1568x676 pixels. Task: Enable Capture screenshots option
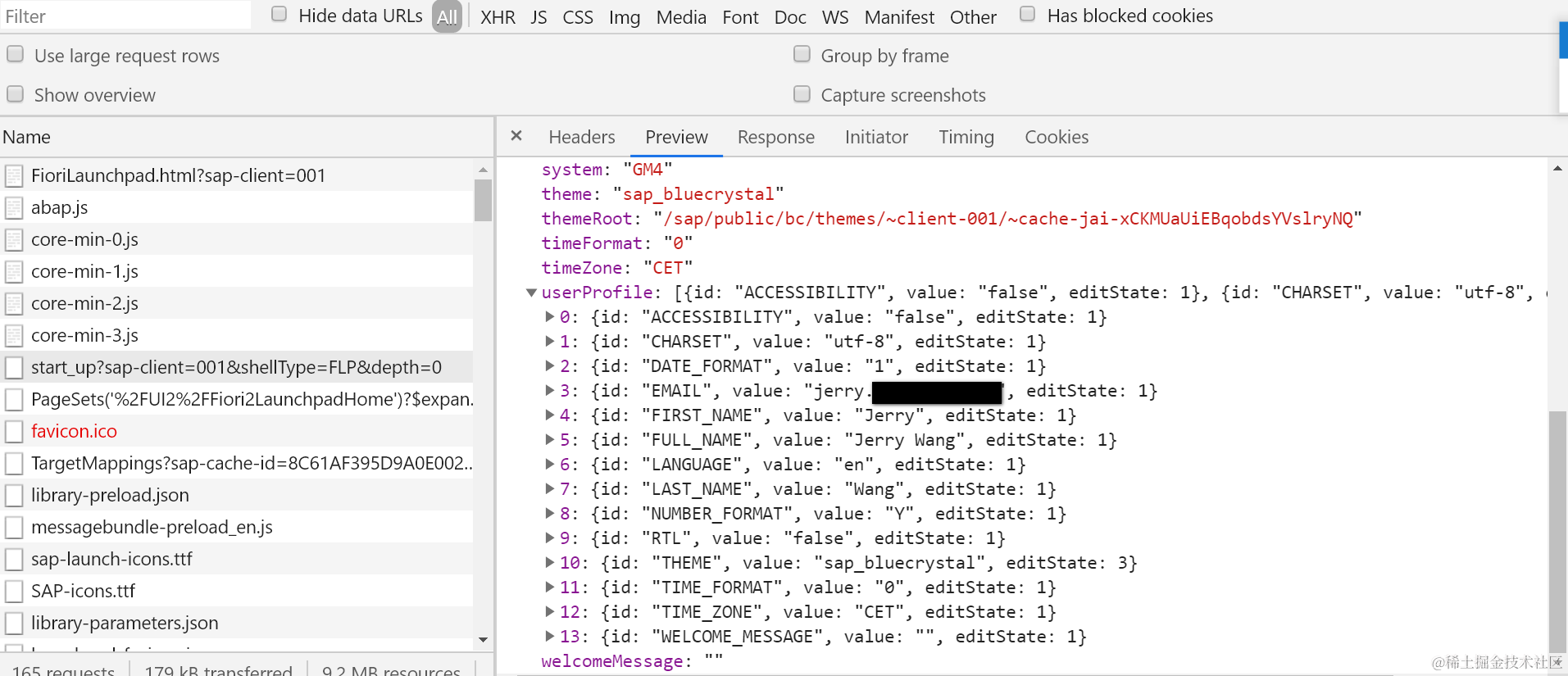pos(802,93)
